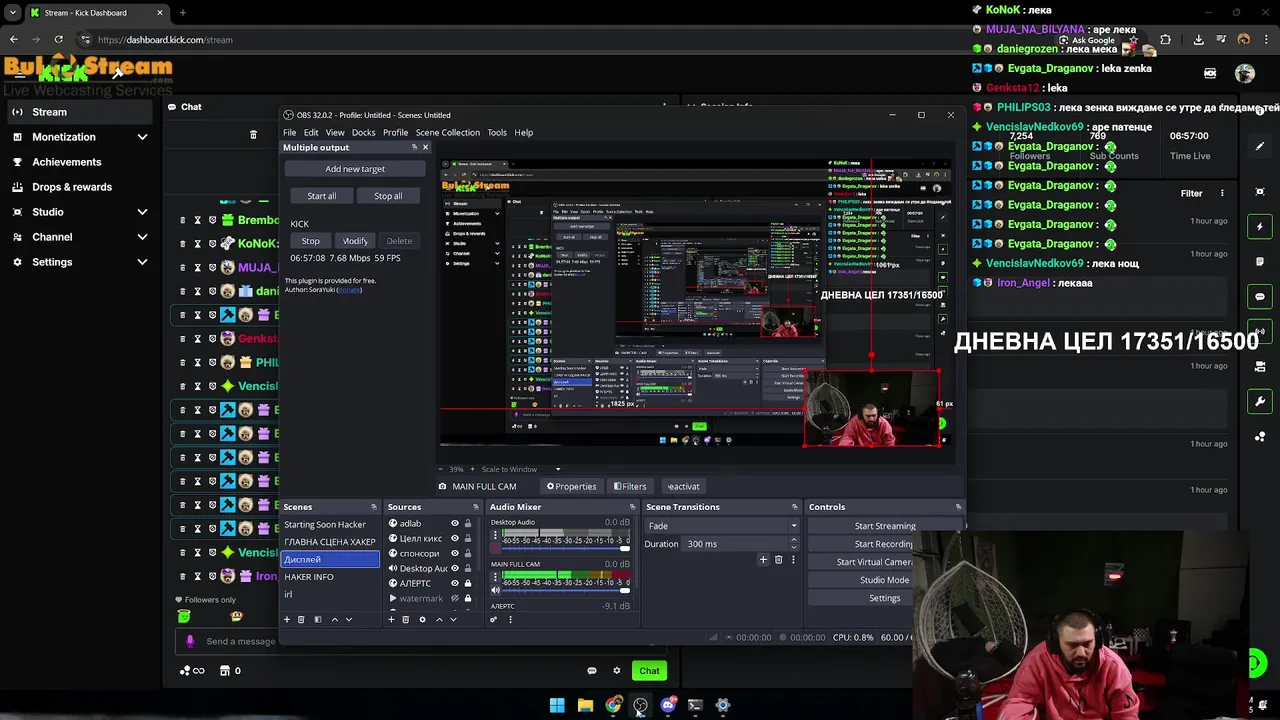Open Desktop Audio options three-dot button
Screen dimensions: 1280x720
[495, 535]
